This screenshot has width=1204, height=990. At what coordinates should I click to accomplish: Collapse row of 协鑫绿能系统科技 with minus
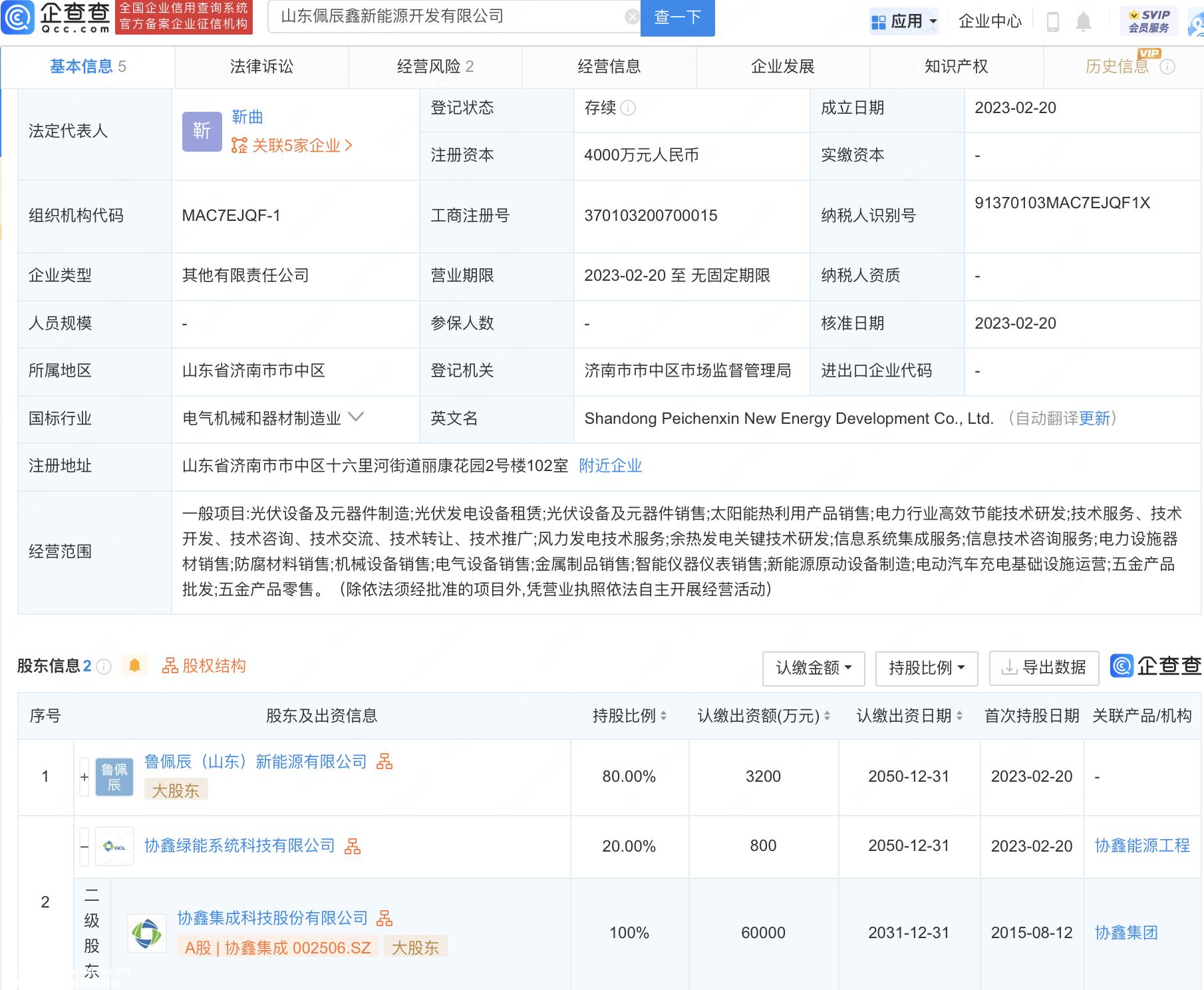click(84, 846)
